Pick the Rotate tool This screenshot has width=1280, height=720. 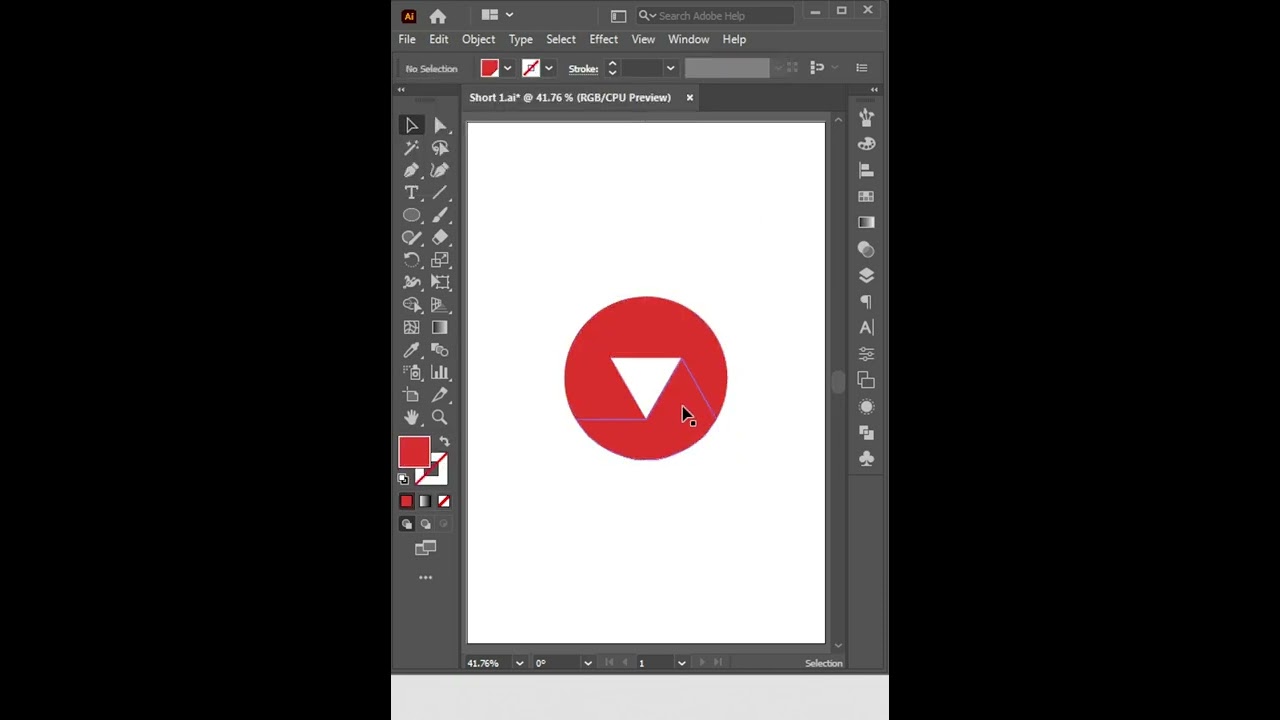(x=412, y=260)
